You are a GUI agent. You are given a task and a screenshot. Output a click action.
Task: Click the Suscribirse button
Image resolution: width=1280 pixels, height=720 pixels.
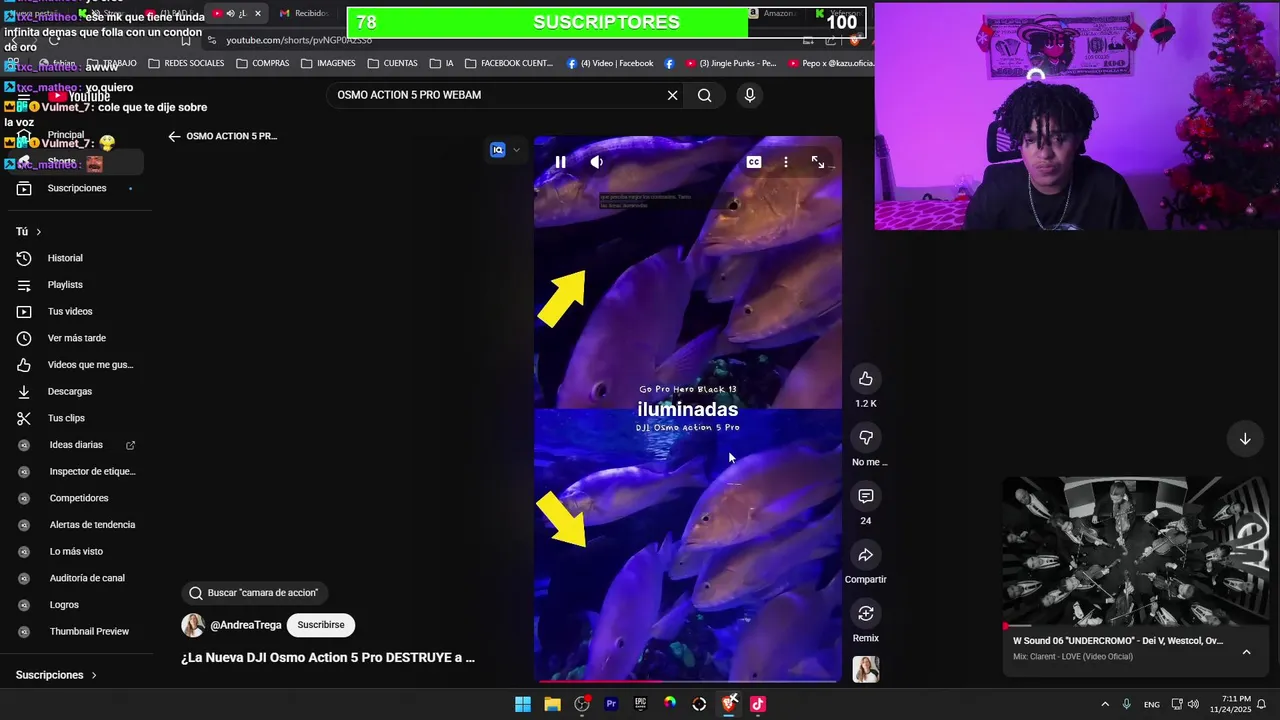point(321,625)
